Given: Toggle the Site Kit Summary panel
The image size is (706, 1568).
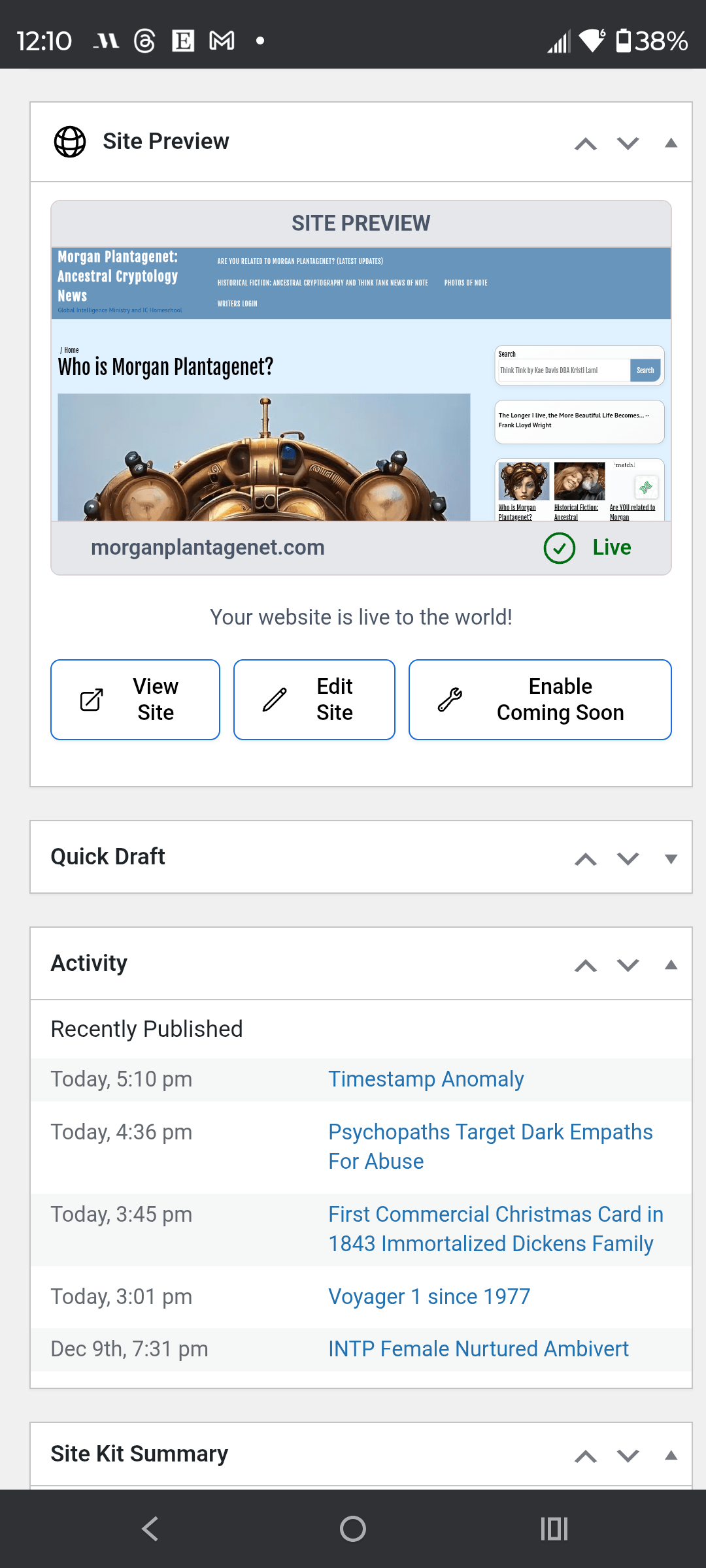Looking at the screenshot, I should point(671,1456).
